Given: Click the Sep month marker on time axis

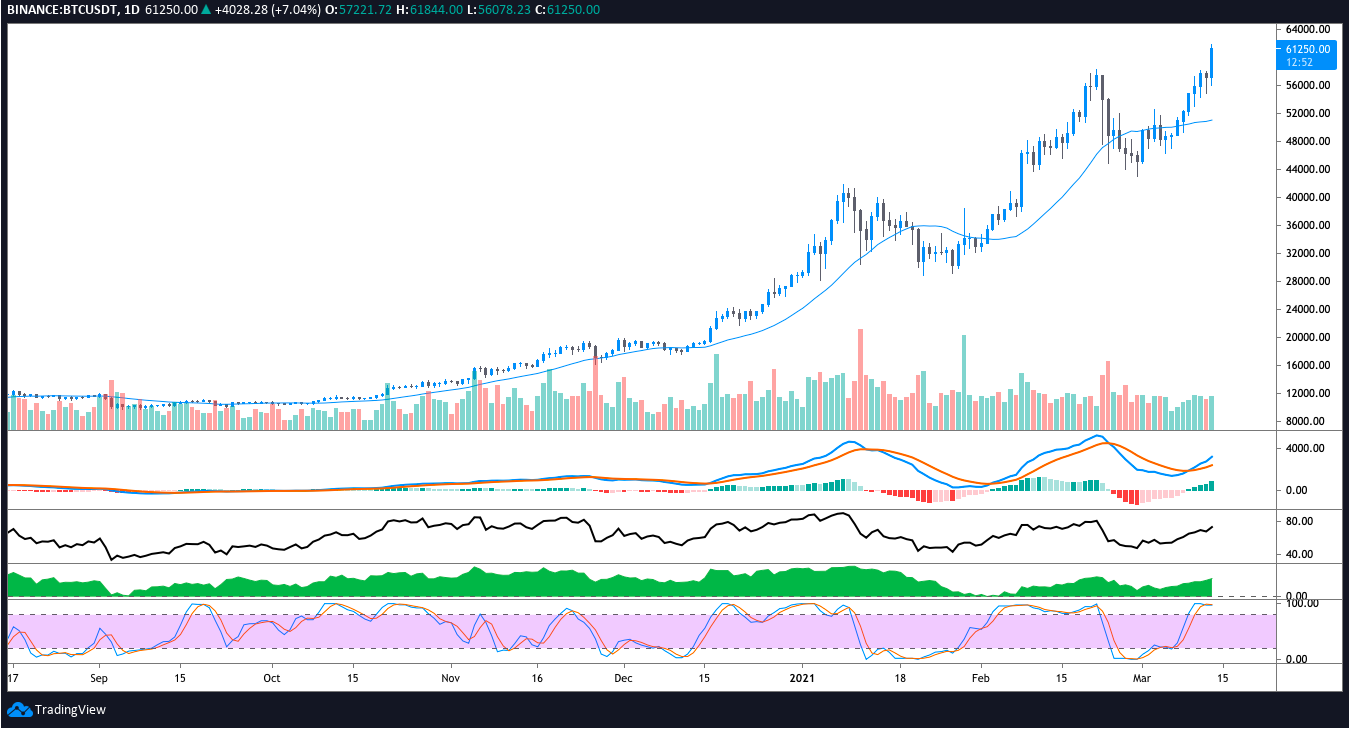Looking at the screenshot, I should coord(98,677).
